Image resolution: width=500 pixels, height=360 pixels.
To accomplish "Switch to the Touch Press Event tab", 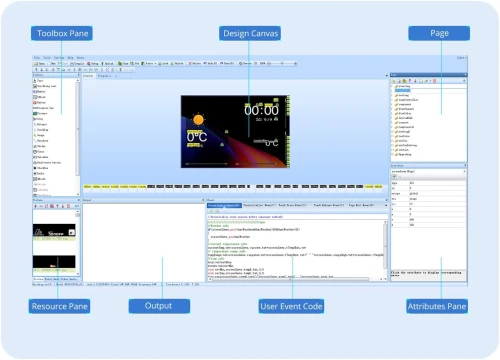I will 292,205.
